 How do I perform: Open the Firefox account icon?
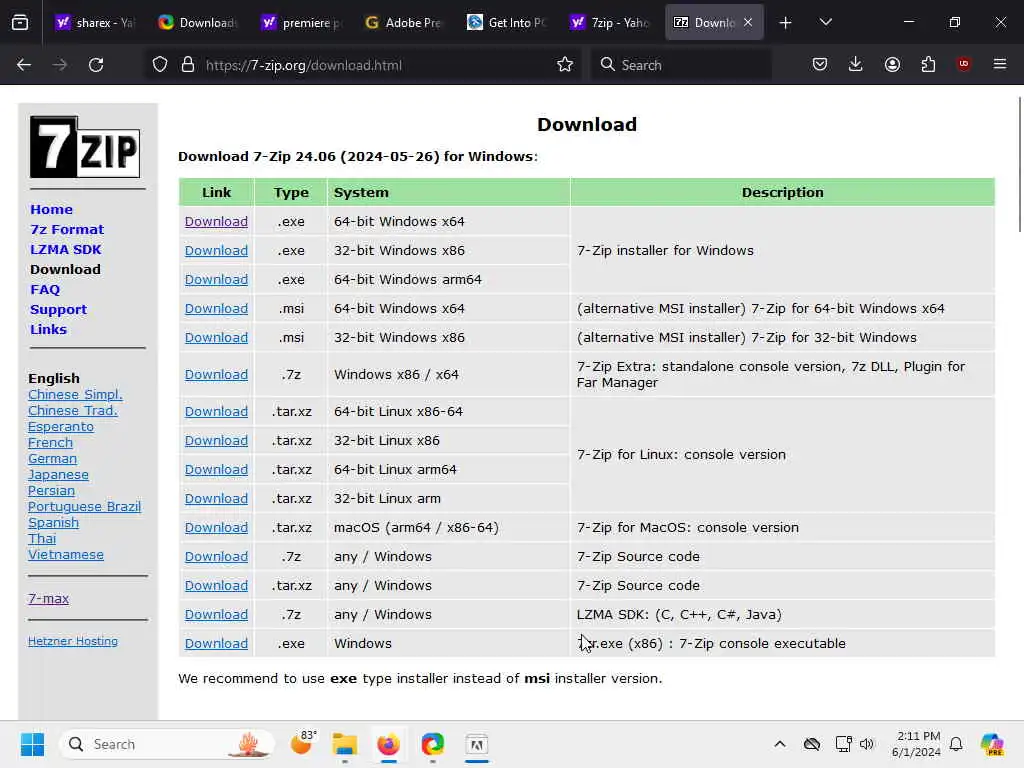click(892, 64)
